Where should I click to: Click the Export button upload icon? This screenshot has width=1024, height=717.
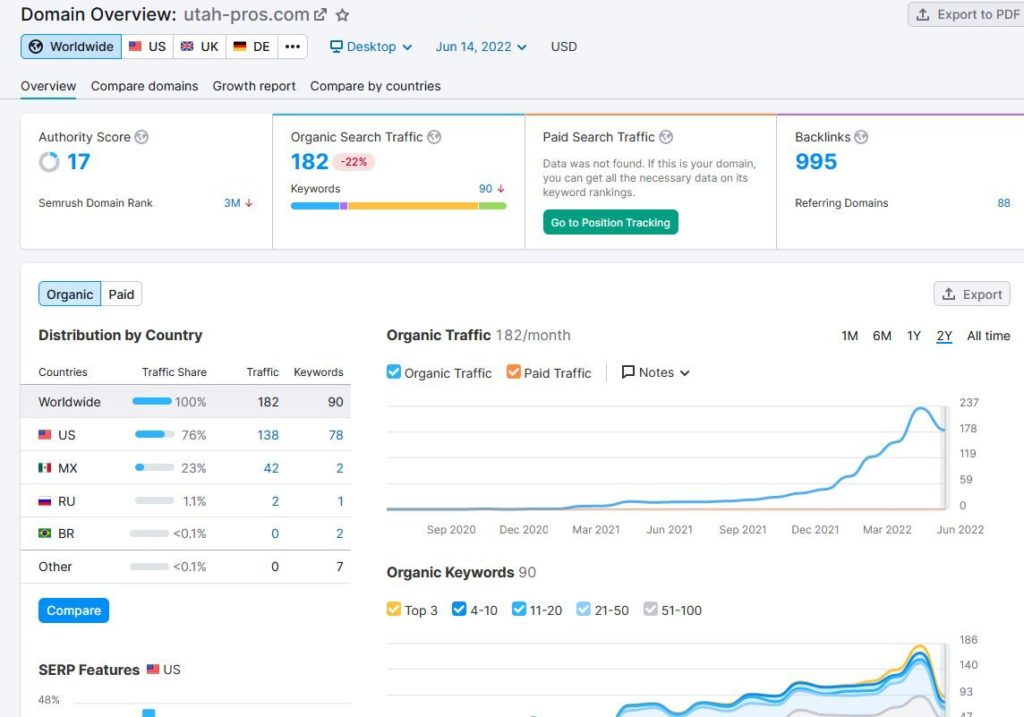[949, 295]
